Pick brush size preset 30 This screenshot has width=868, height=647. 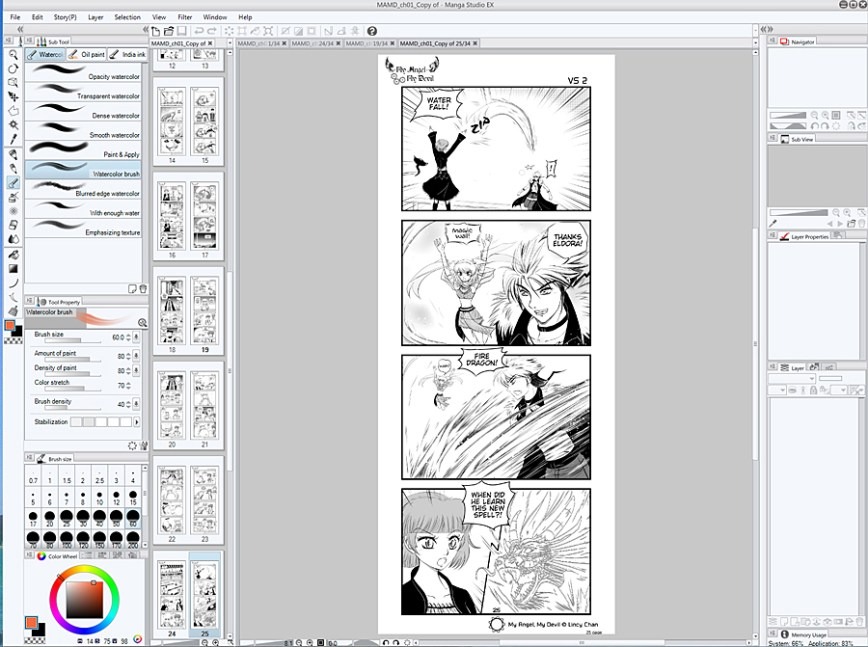pyautogui.click(x=83, y=519)
